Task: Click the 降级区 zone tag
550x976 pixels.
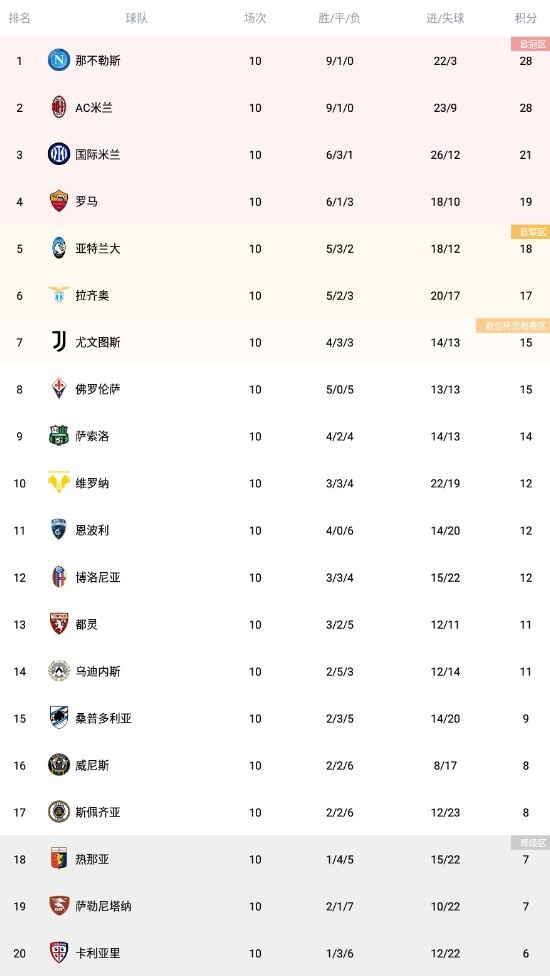Action: click(x=530, y=843)
